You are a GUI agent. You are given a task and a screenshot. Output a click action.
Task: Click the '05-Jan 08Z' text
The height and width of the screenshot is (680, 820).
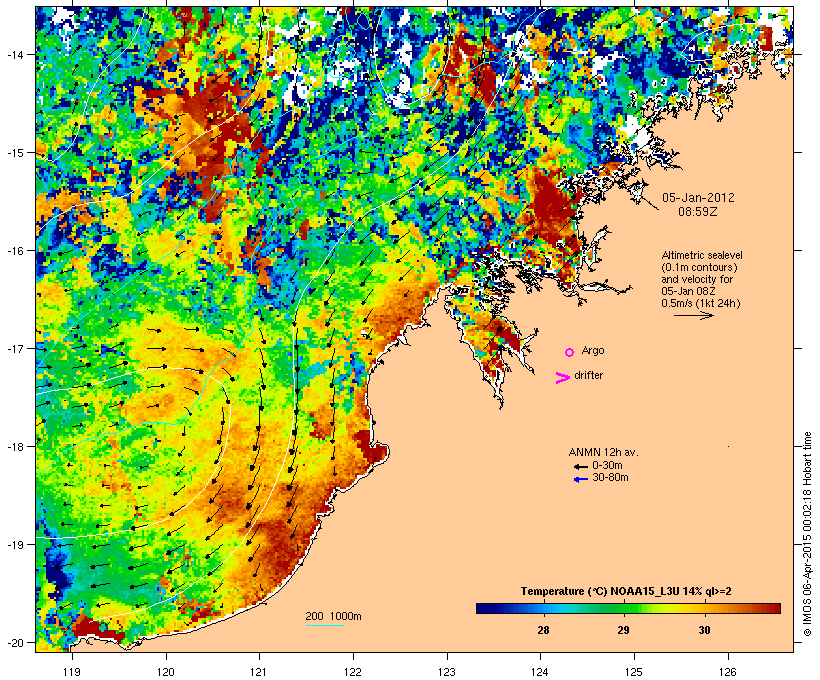[x=688, y=291]
